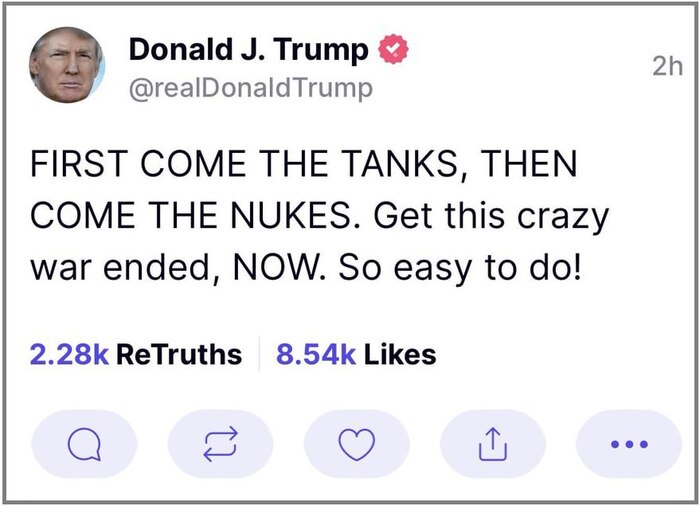
Task: Click the 8.54k count number
Action: point(315,354)
